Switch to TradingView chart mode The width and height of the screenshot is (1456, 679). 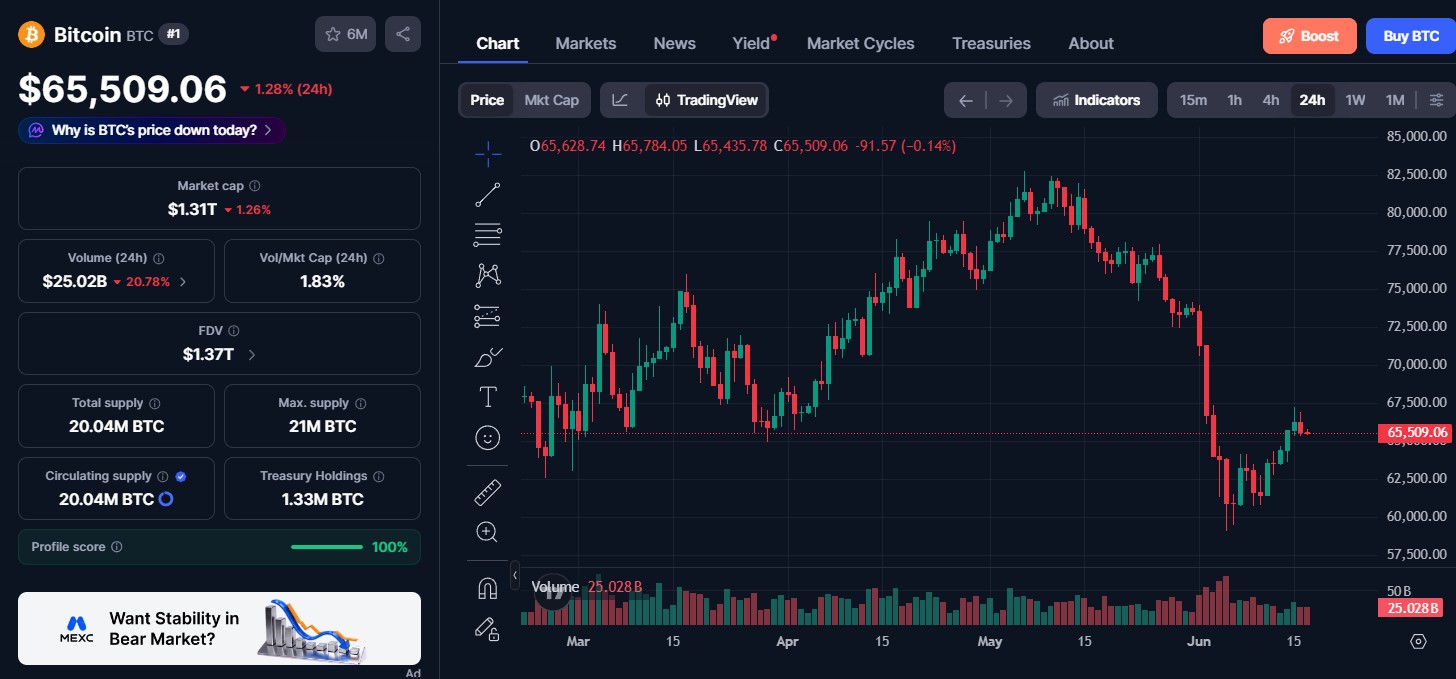[x=707, y=100]
